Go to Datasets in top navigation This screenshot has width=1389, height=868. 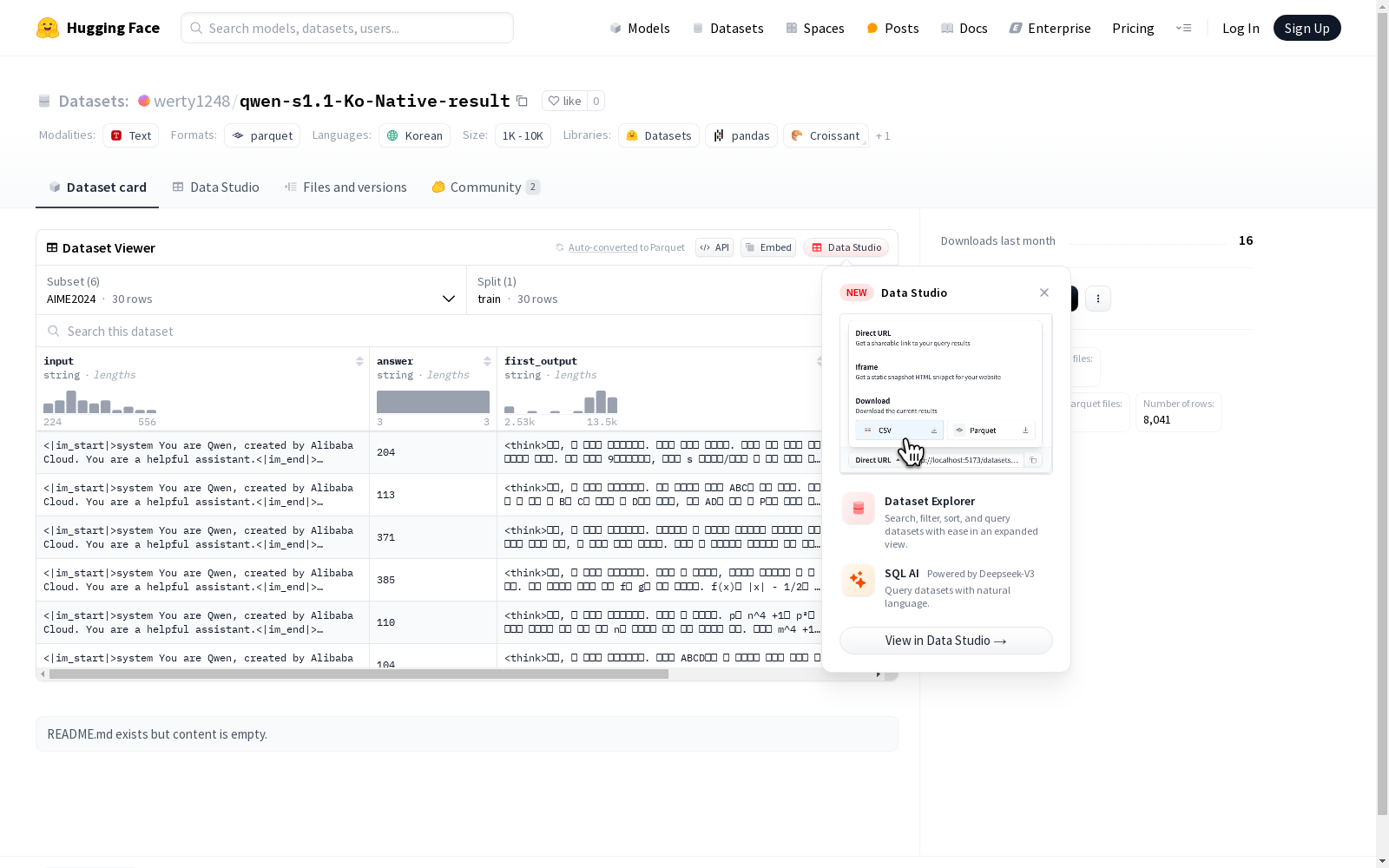click(x=727, y=28)
